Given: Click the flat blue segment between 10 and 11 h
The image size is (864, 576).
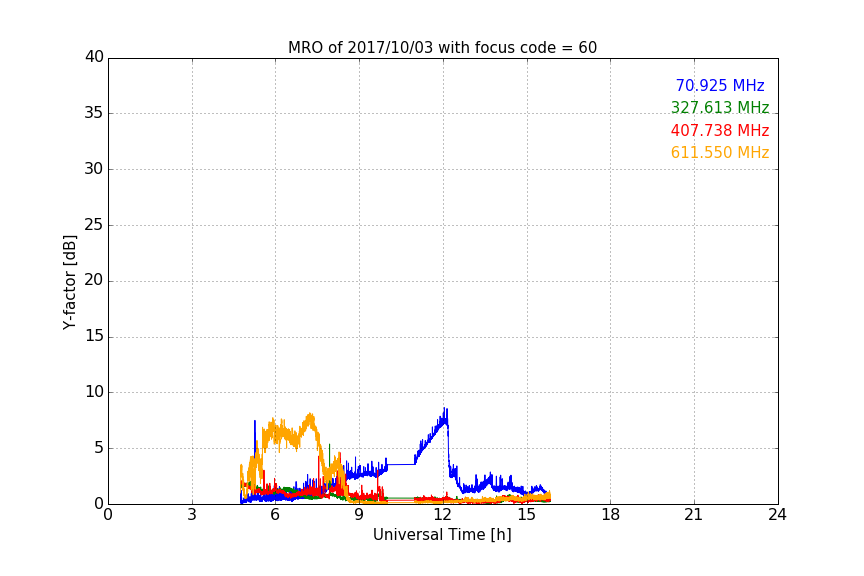Looking at the screenshot, I should pyautogui.click(x=401, y=465).
